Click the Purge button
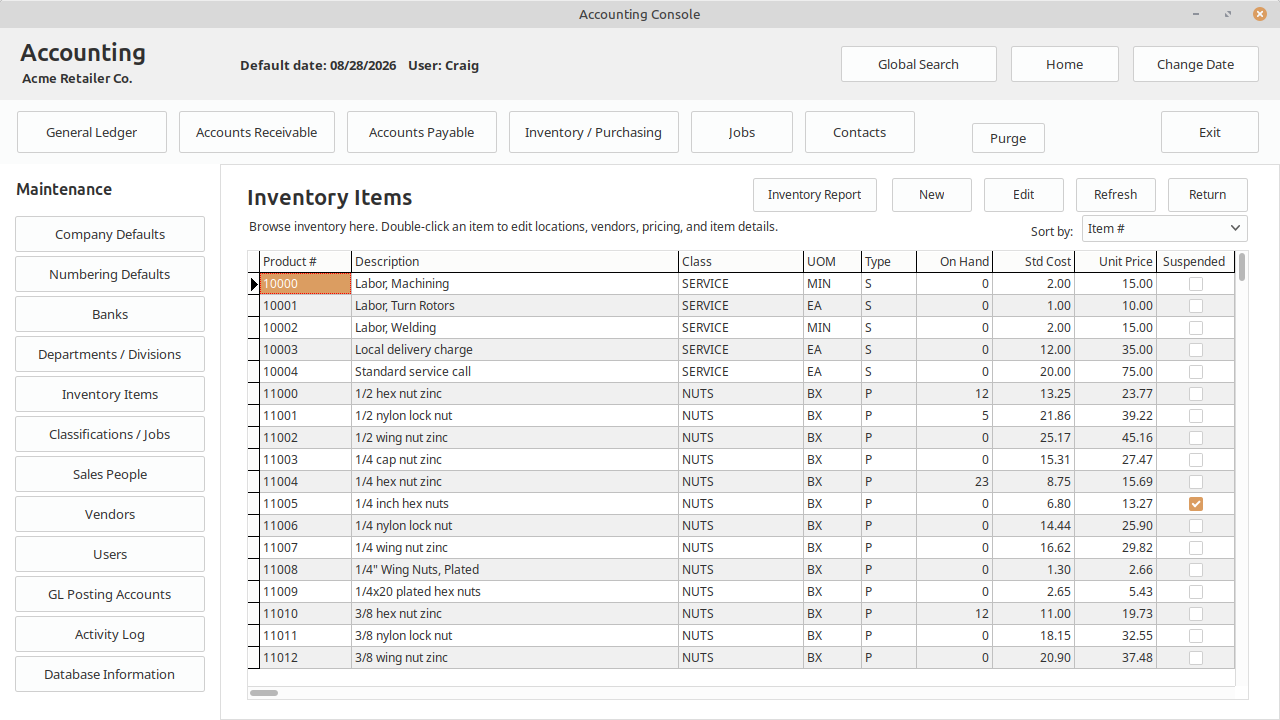1280x720 pixels. 1008,138
